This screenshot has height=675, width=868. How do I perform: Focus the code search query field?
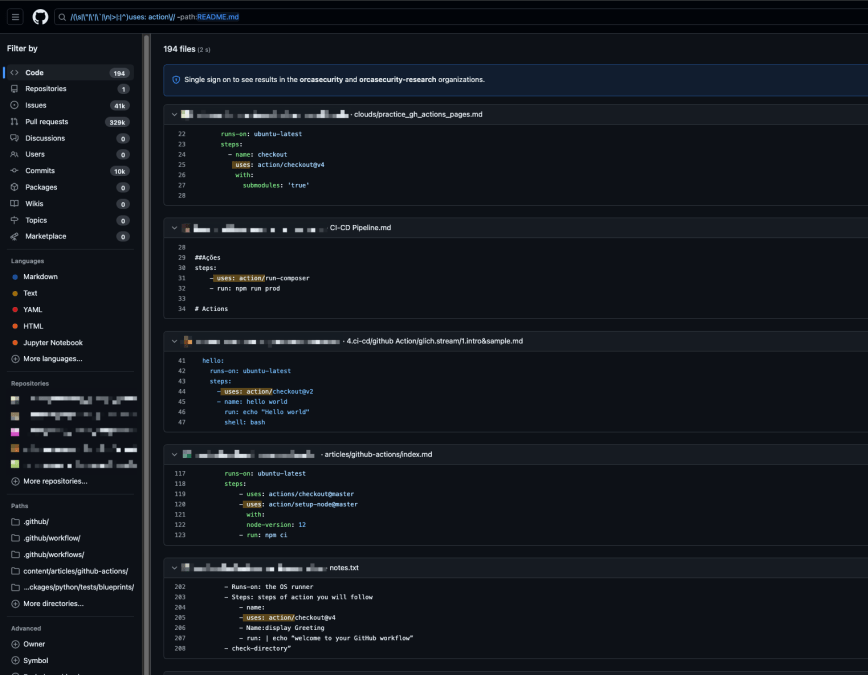coord(462,17)
